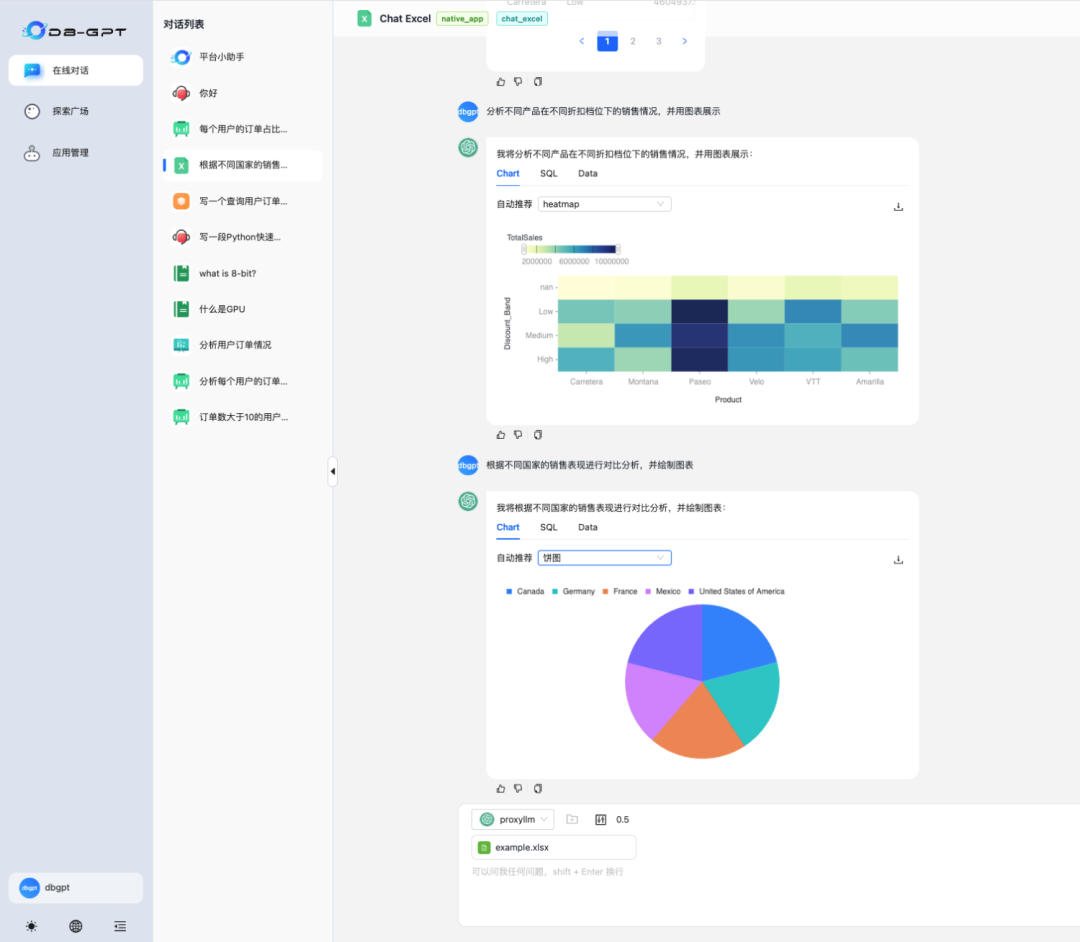Switch to Data tab in pie chart response
Screen dimensions: 1080x942
(588, 527)
